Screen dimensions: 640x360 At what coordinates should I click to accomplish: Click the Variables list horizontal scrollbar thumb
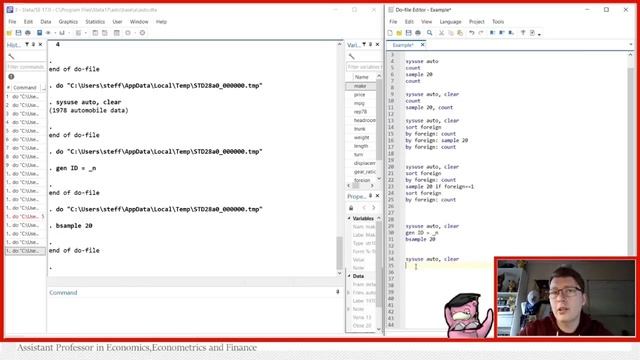pos(356,185)
